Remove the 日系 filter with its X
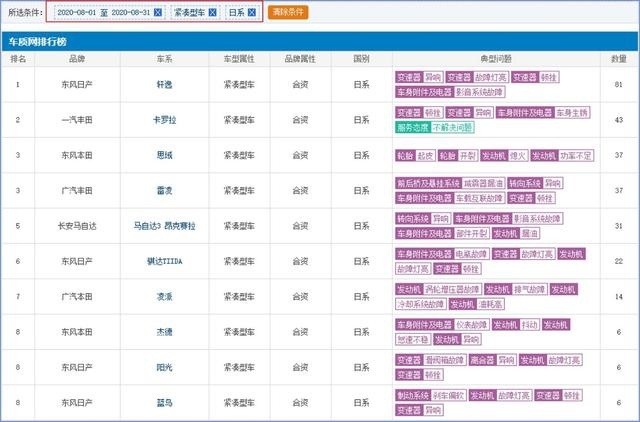The image size is (640, 422). pyautogui.click(x=252, y=12)
